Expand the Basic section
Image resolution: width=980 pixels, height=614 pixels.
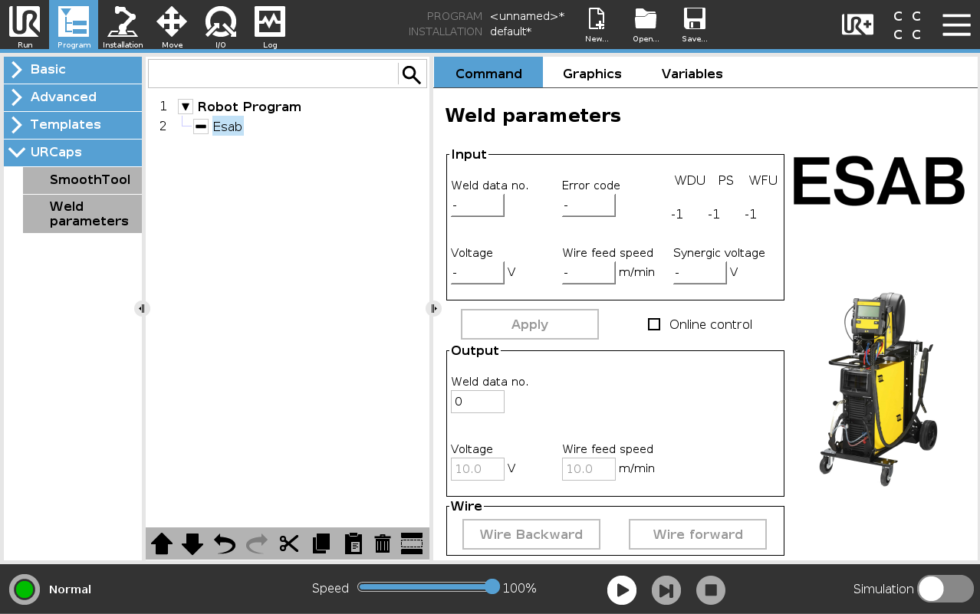click(72, 70)
